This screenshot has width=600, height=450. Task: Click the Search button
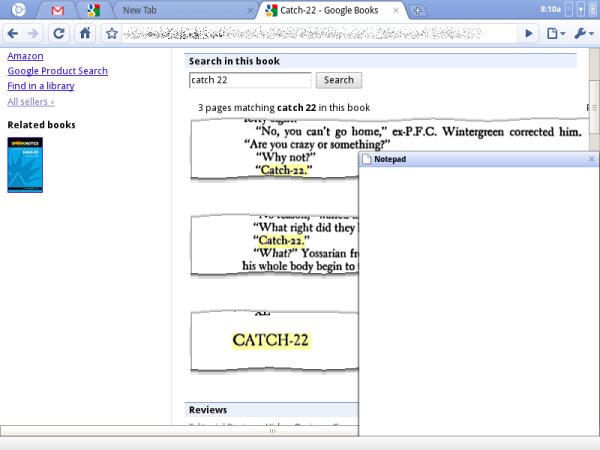tap(339, 80)
